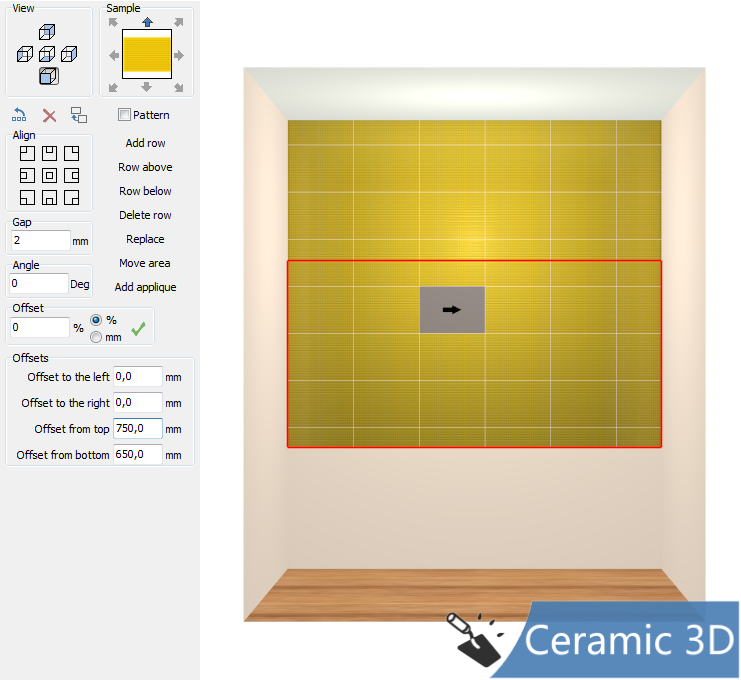Click the Offset from top field

click(138, 429)
